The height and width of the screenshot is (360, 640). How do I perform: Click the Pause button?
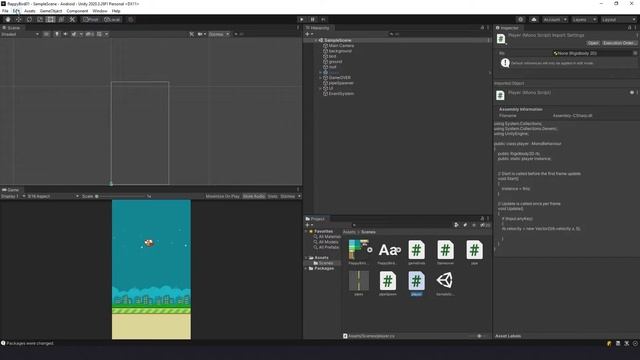pyautogui.click(x=313, y=19)
